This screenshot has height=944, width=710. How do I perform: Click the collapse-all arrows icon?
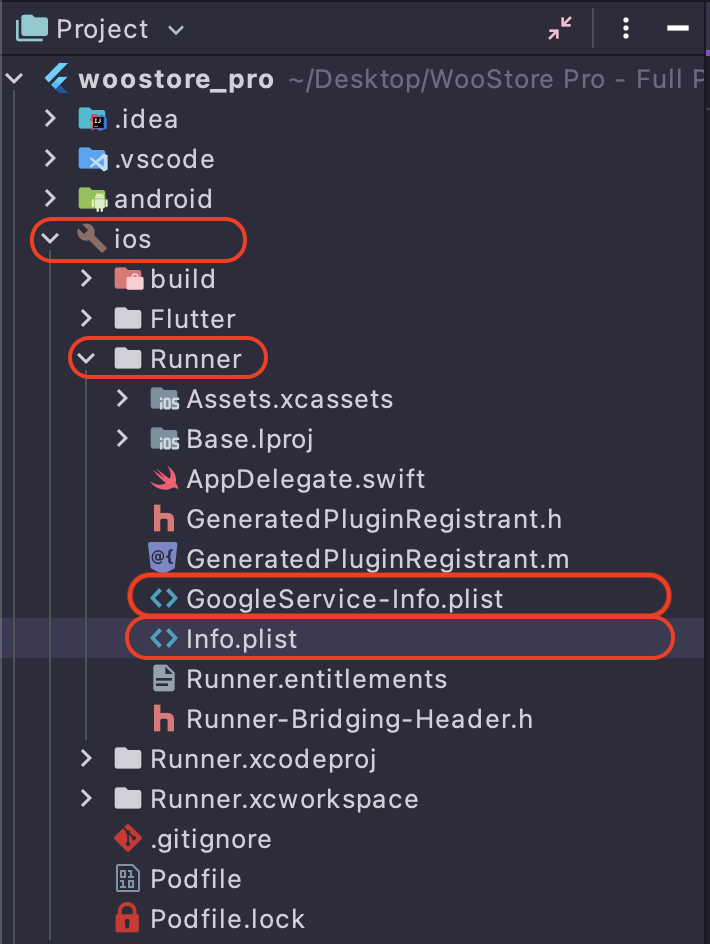coord(559,28)
